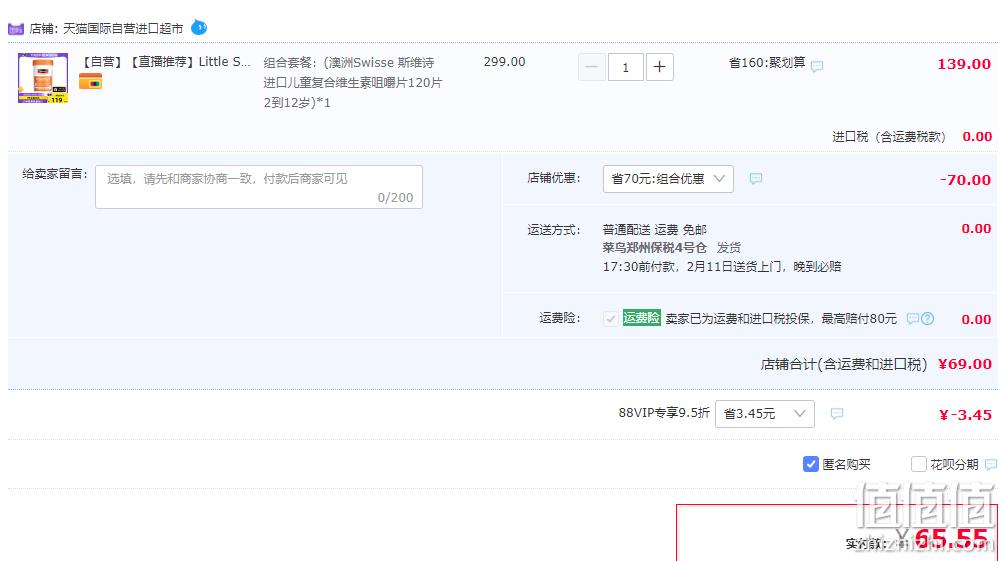Click the -70.00 discount amount
This screenshot has width=1004, height=561.
pyautogui.click(x=965, y=180)
